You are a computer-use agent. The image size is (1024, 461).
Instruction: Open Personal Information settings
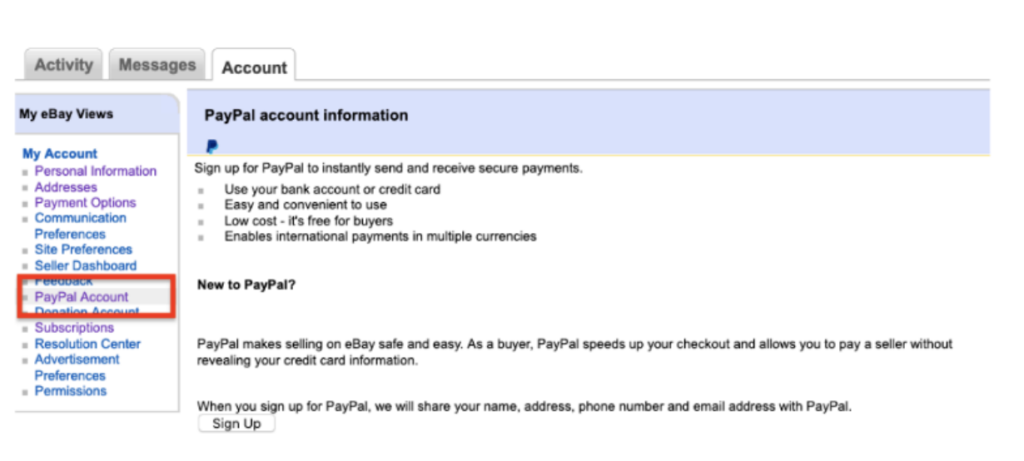[95, 171]
